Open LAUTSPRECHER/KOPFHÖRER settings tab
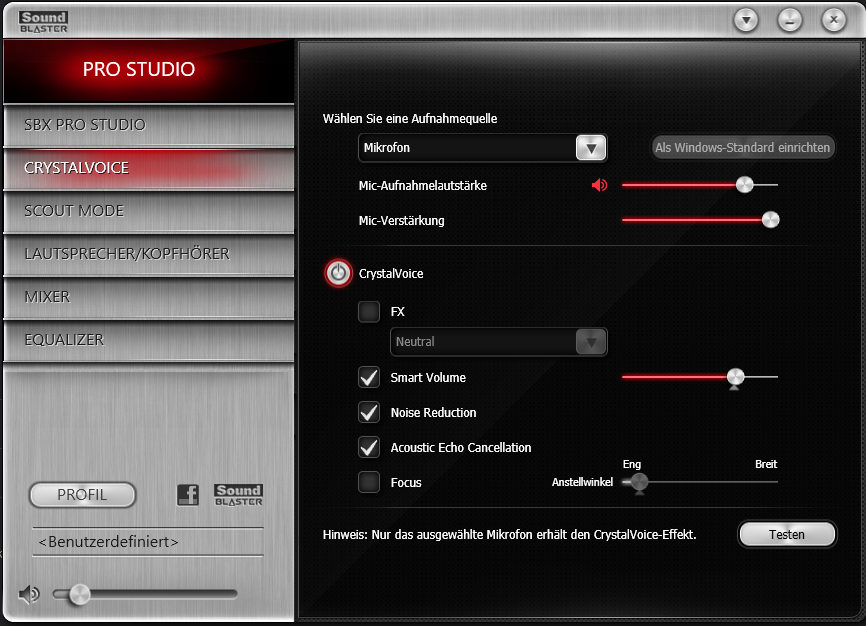The height and width of the screenshot is (626, 866). [x=149, y=254]
